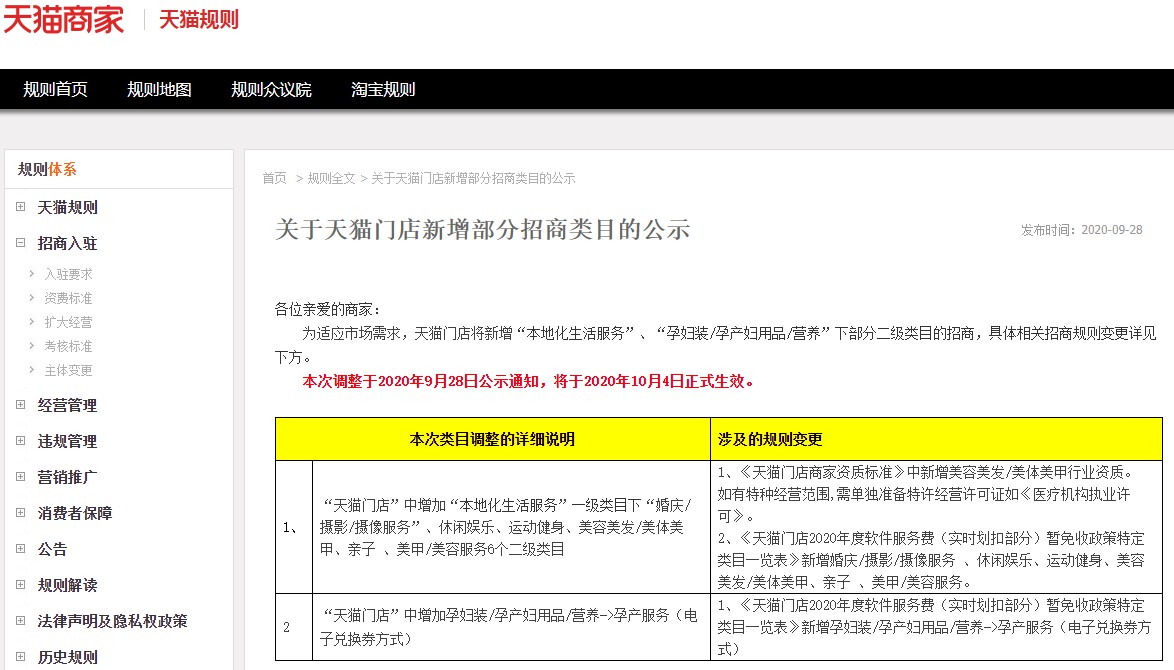Select 营销推广 in the sidebar
The image size is (1174, 670).
[x=67, y=478]
